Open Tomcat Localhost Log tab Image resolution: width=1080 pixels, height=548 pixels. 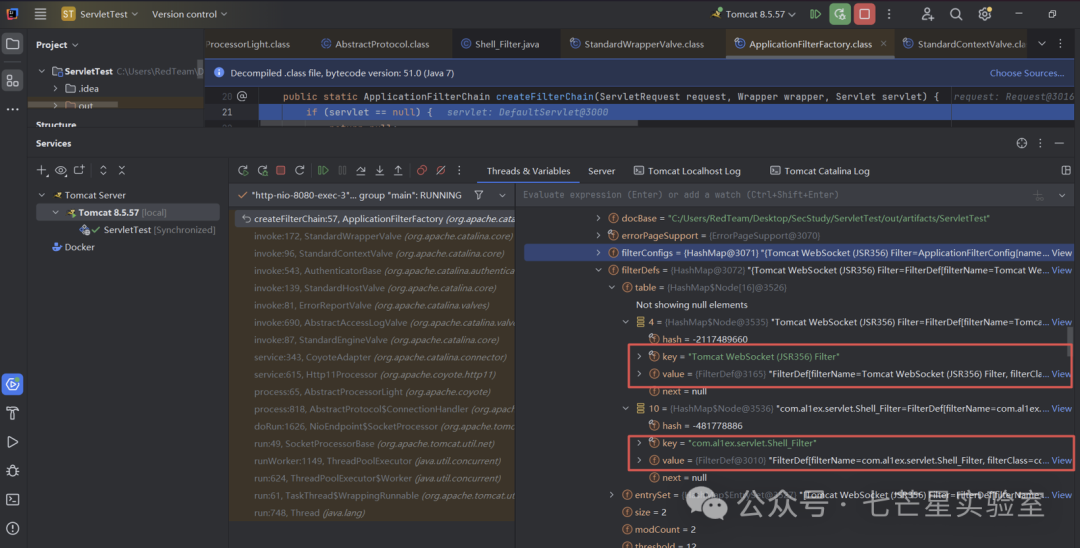point(687,171)
